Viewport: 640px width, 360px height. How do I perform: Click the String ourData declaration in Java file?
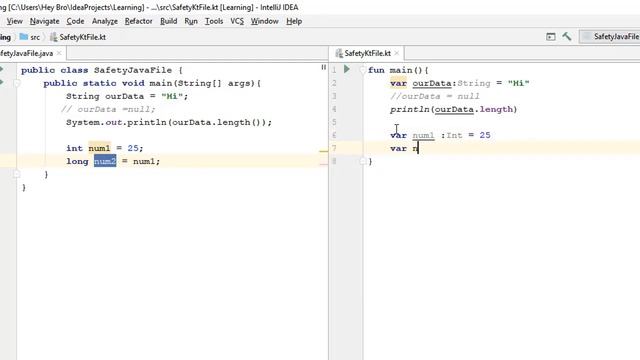[127, 96]
